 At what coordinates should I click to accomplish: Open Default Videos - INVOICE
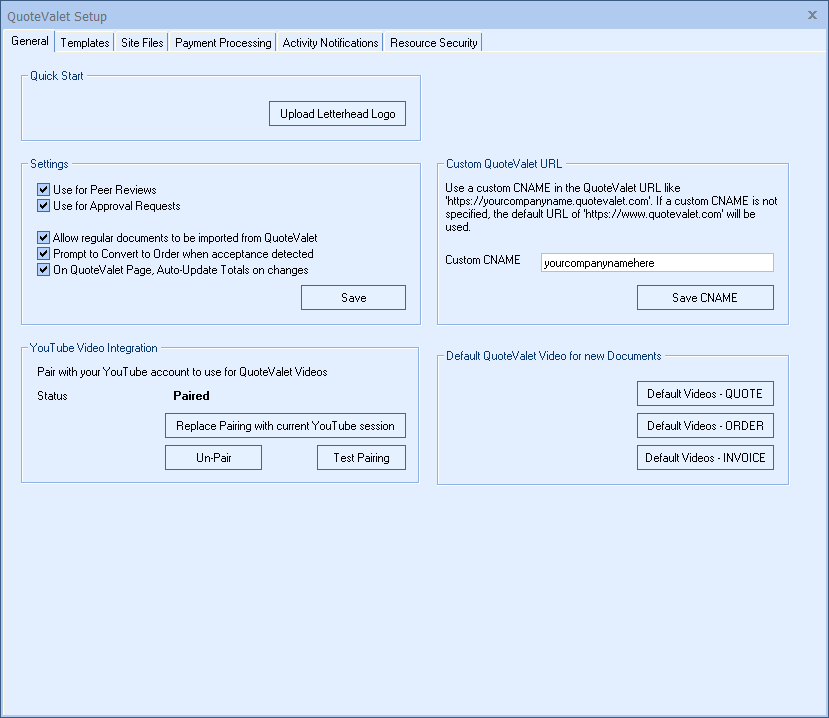point(705,457)
